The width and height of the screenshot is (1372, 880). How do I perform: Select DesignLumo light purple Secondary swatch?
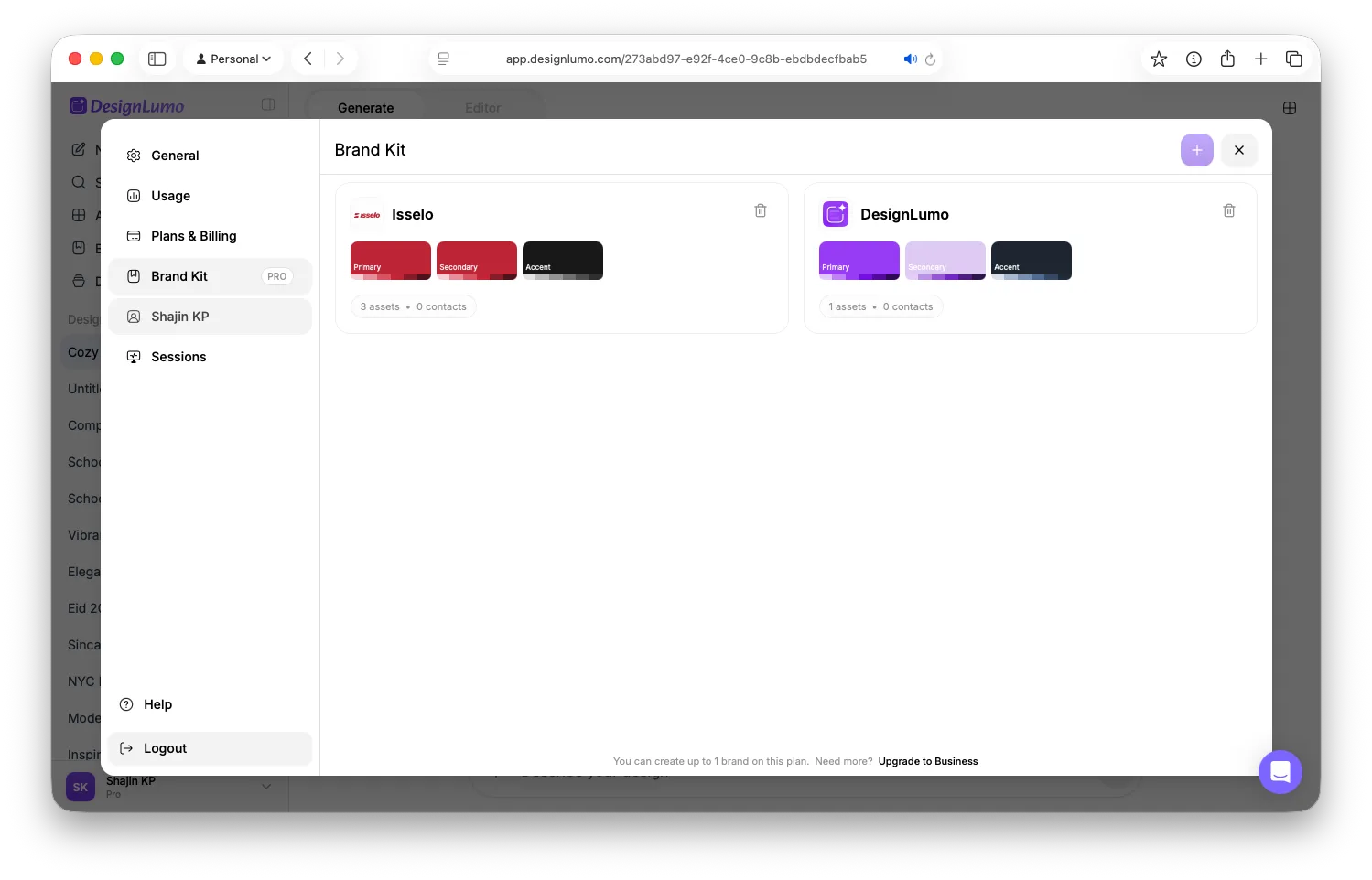point(945,261)
